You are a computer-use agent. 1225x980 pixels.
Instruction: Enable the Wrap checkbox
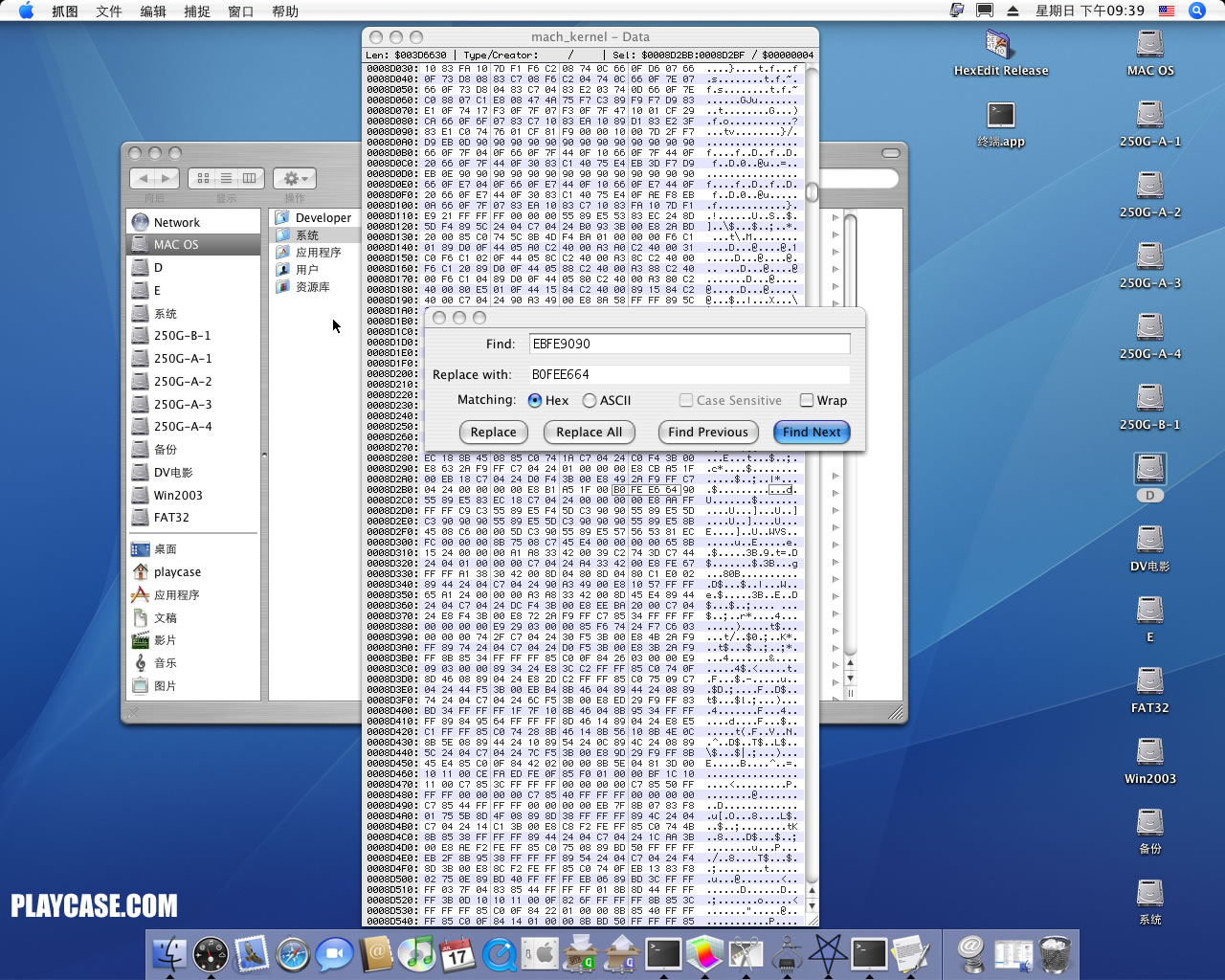[807, 400]
